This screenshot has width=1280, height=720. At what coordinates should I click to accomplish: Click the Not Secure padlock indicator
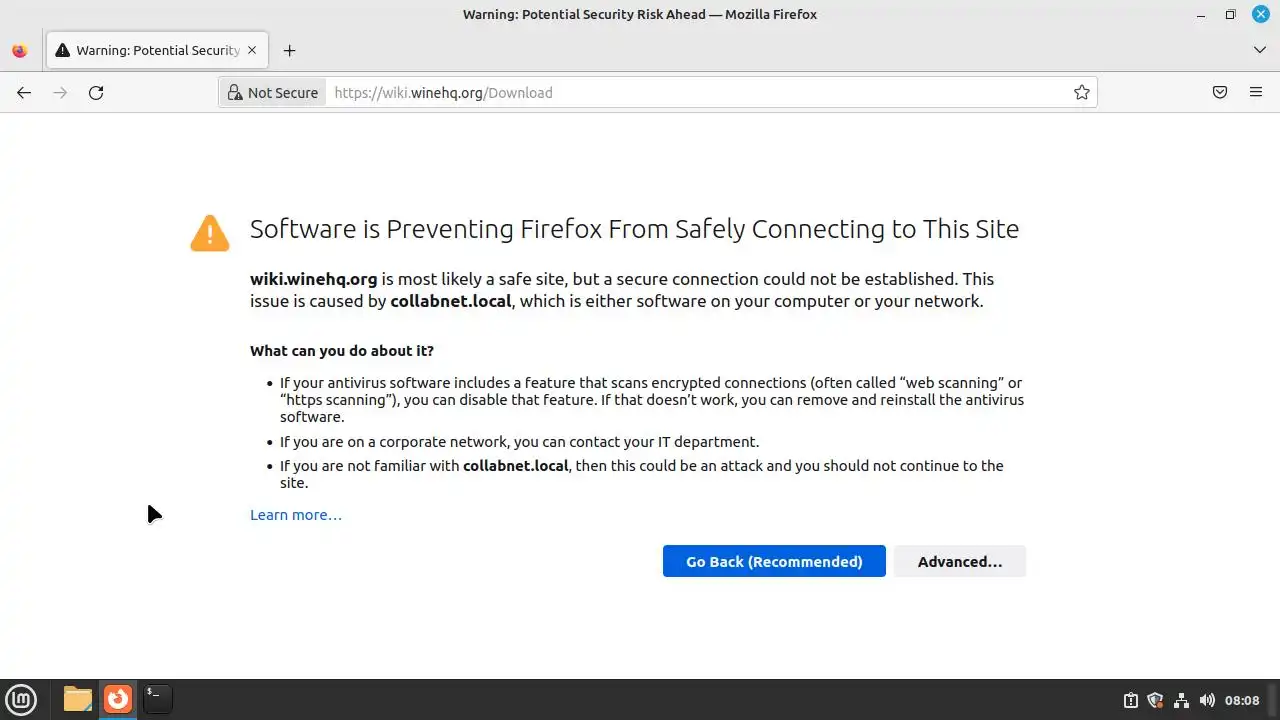coord(273,93)
